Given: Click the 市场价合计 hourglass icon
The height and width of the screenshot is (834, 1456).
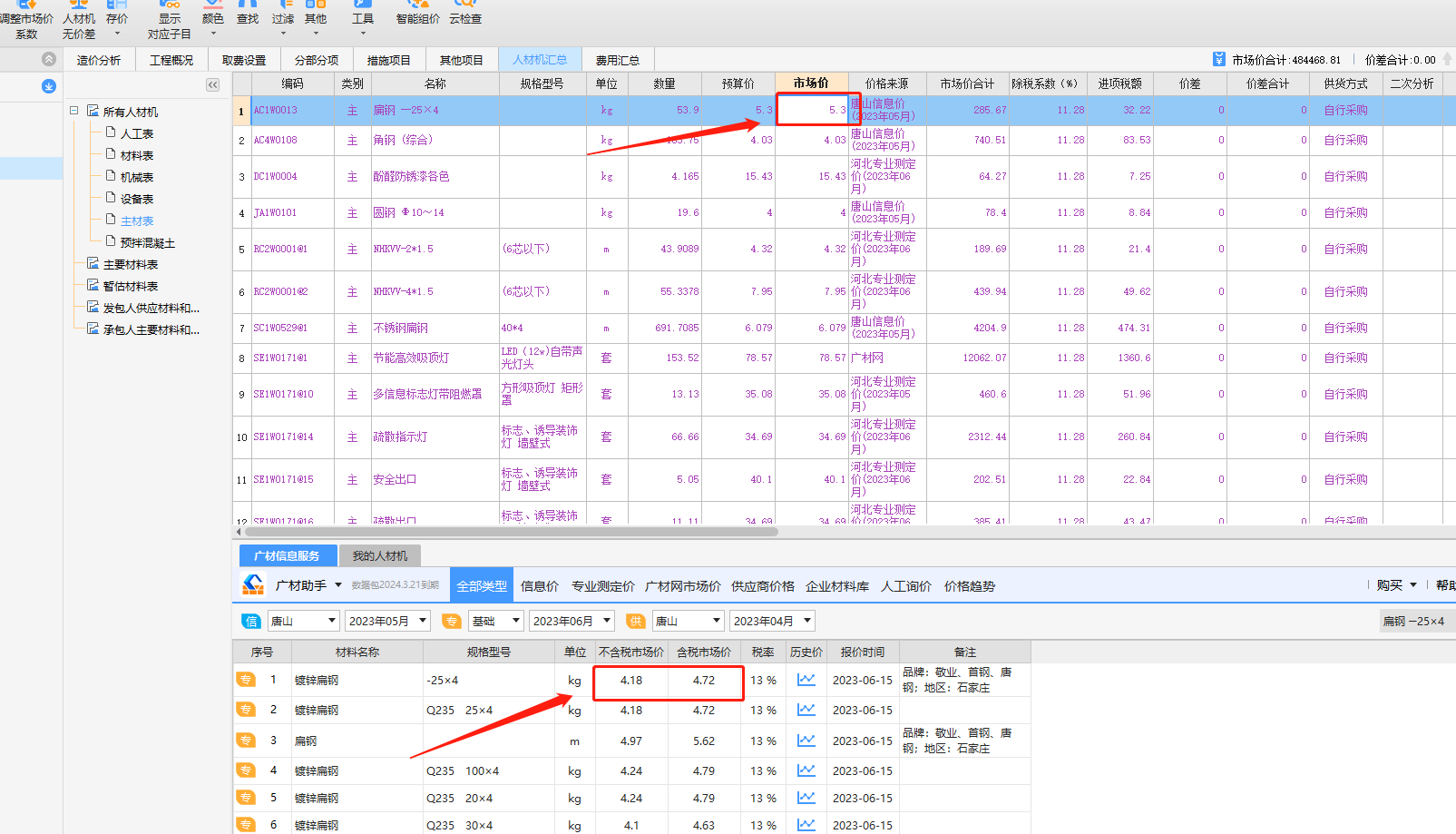Looking at the screenshot, I should [1219, 59].
